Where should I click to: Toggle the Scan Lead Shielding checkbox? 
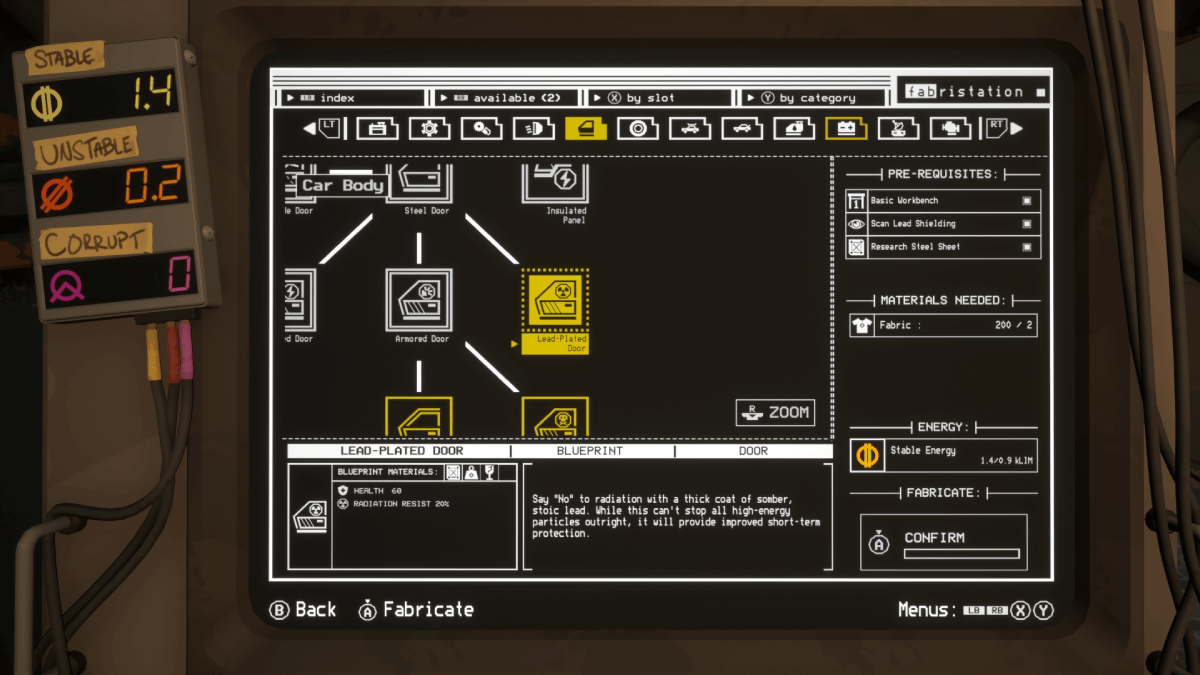1027,224
